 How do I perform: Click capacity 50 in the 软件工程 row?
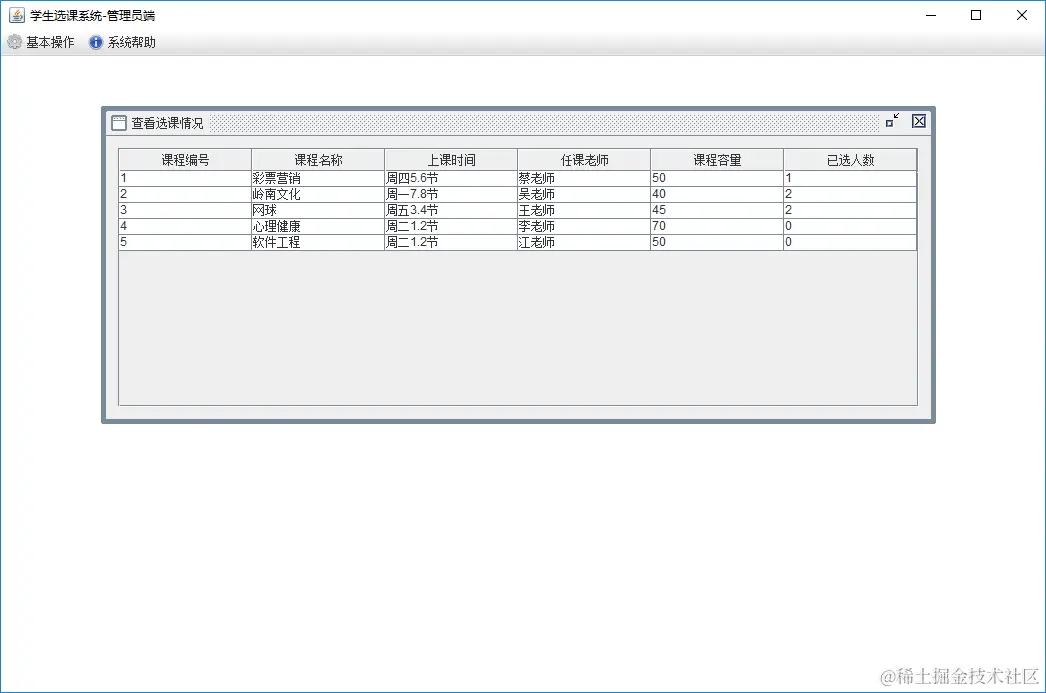click(x=716, y=242)
